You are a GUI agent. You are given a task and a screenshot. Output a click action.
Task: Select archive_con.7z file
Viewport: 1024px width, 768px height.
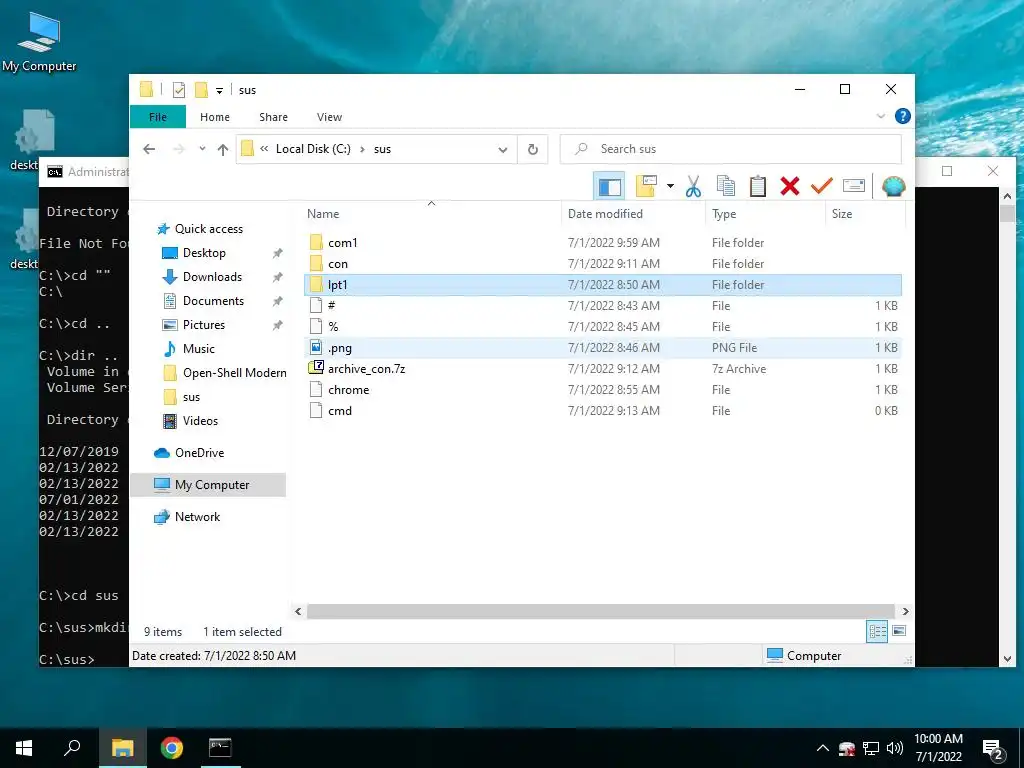pyautogui.click(x=603, y=368)
